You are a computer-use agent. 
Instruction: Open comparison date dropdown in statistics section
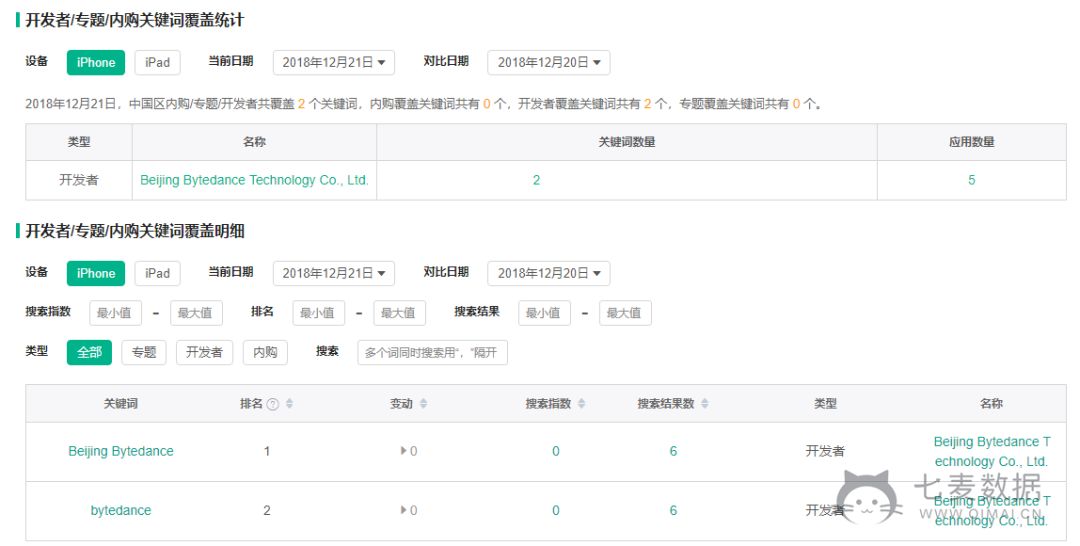pos(548,63)
